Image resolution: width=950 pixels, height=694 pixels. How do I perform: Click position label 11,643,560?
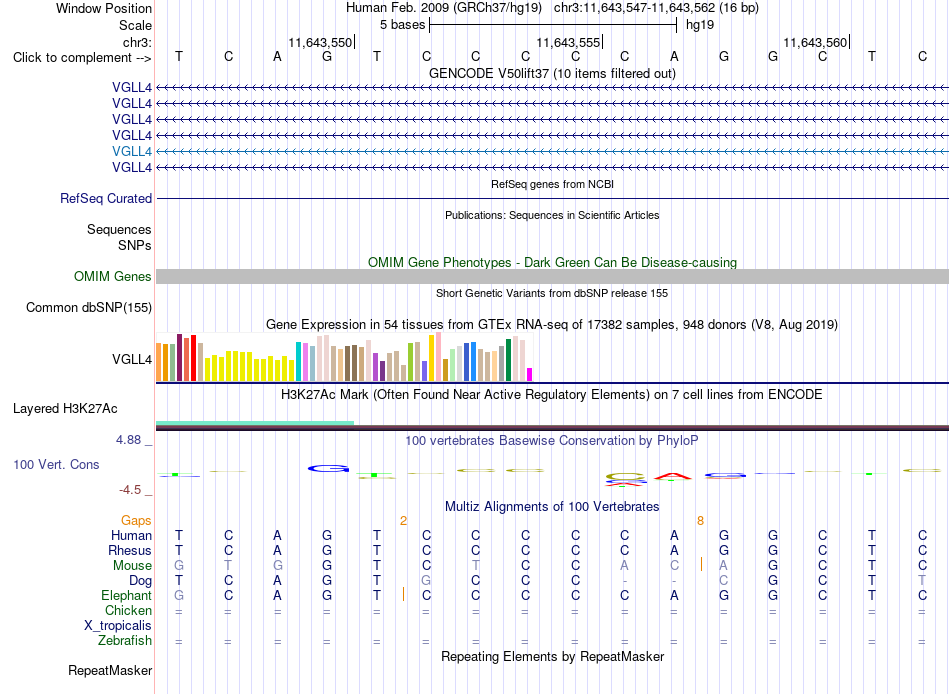815,42
